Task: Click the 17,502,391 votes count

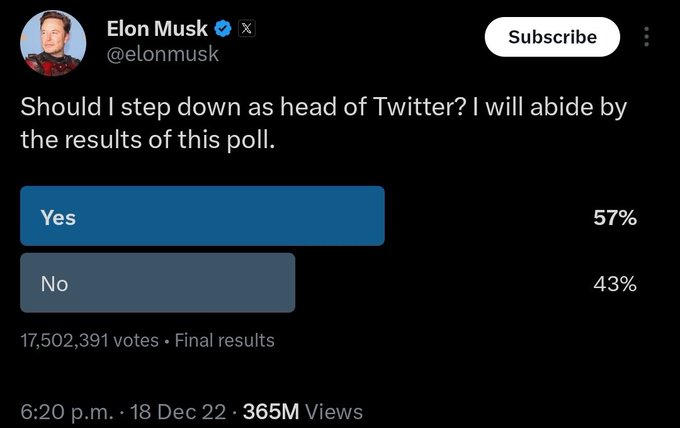Action: 89,340
